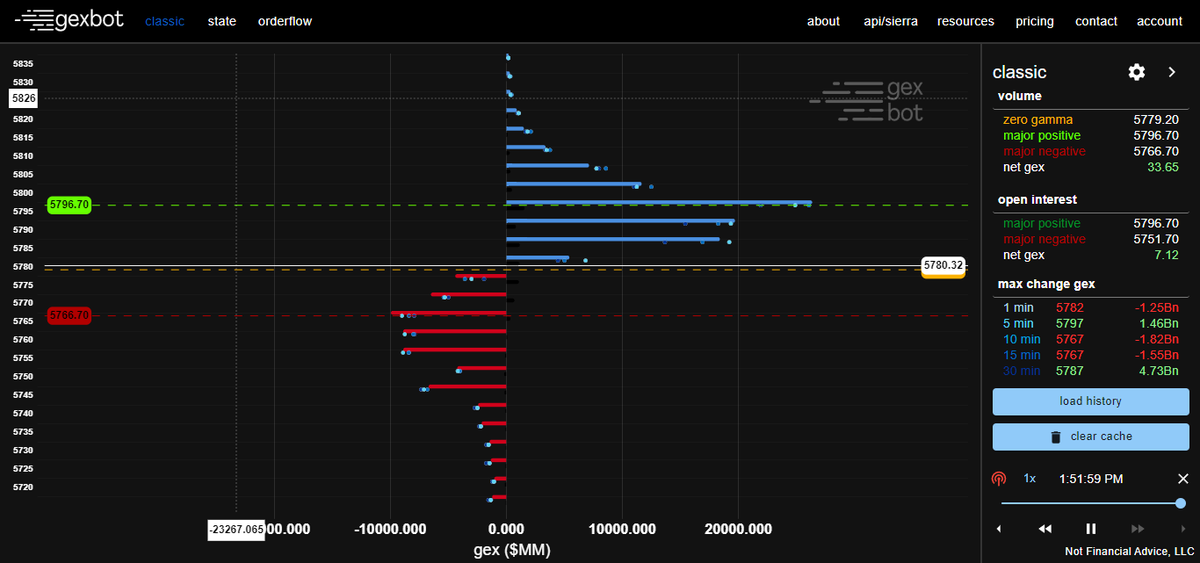Viewport: 1200px width, 563px height.
Task: Click the red 5766.70 major negative marker
Action: (x=69, y=316)
